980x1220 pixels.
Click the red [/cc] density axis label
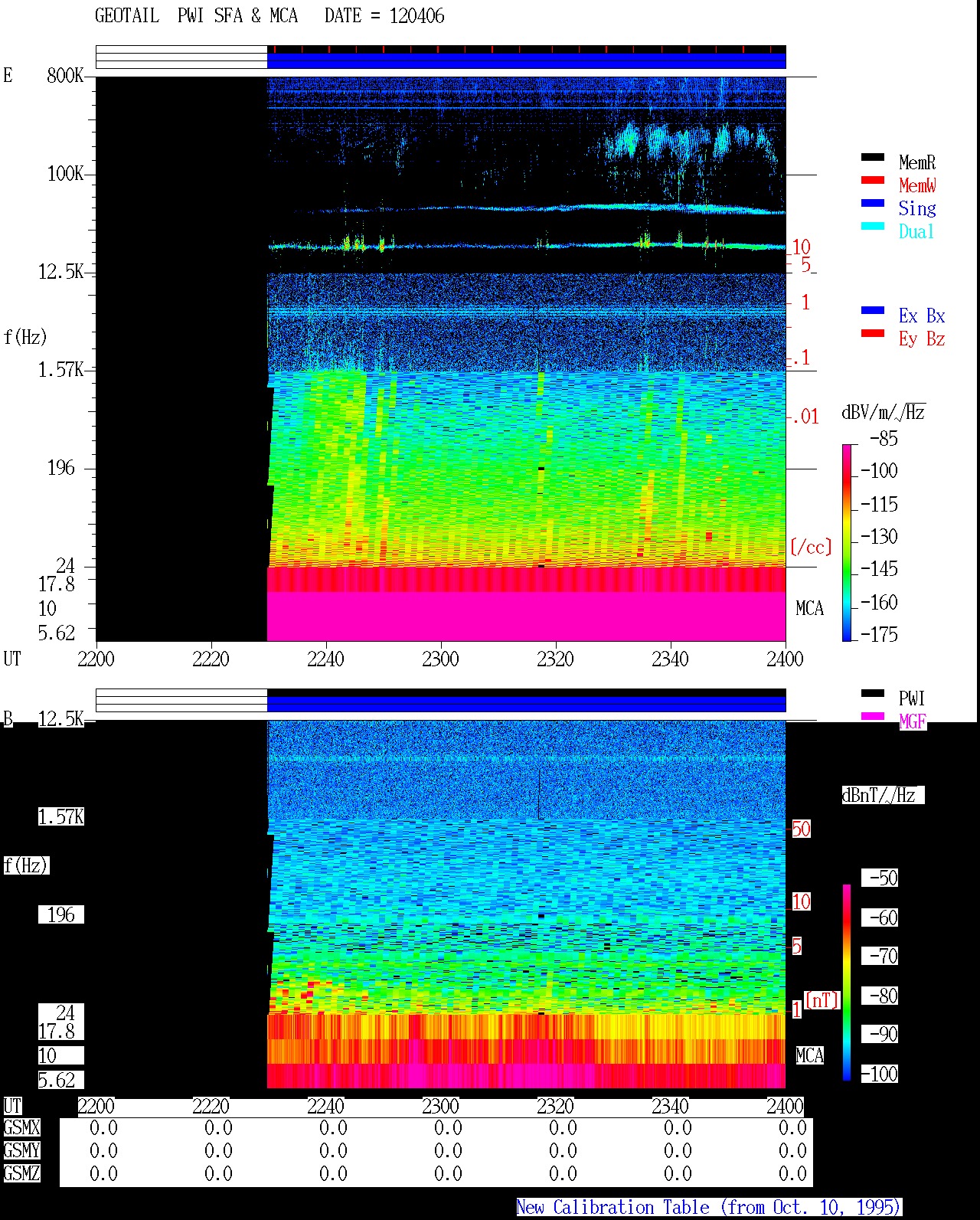[x=811, y=547]
